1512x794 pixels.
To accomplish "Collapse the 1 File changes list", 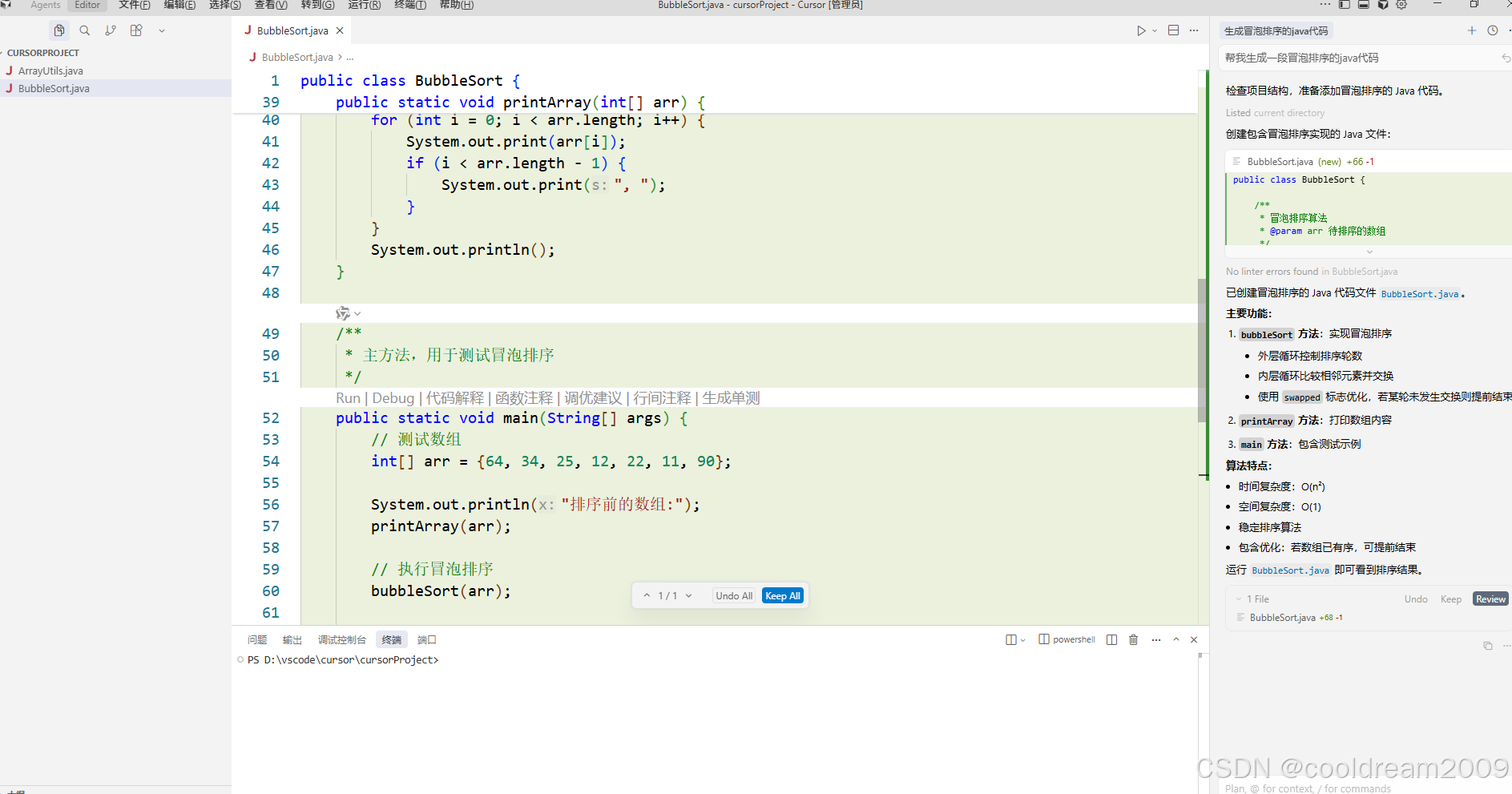I will (1239, 599).
